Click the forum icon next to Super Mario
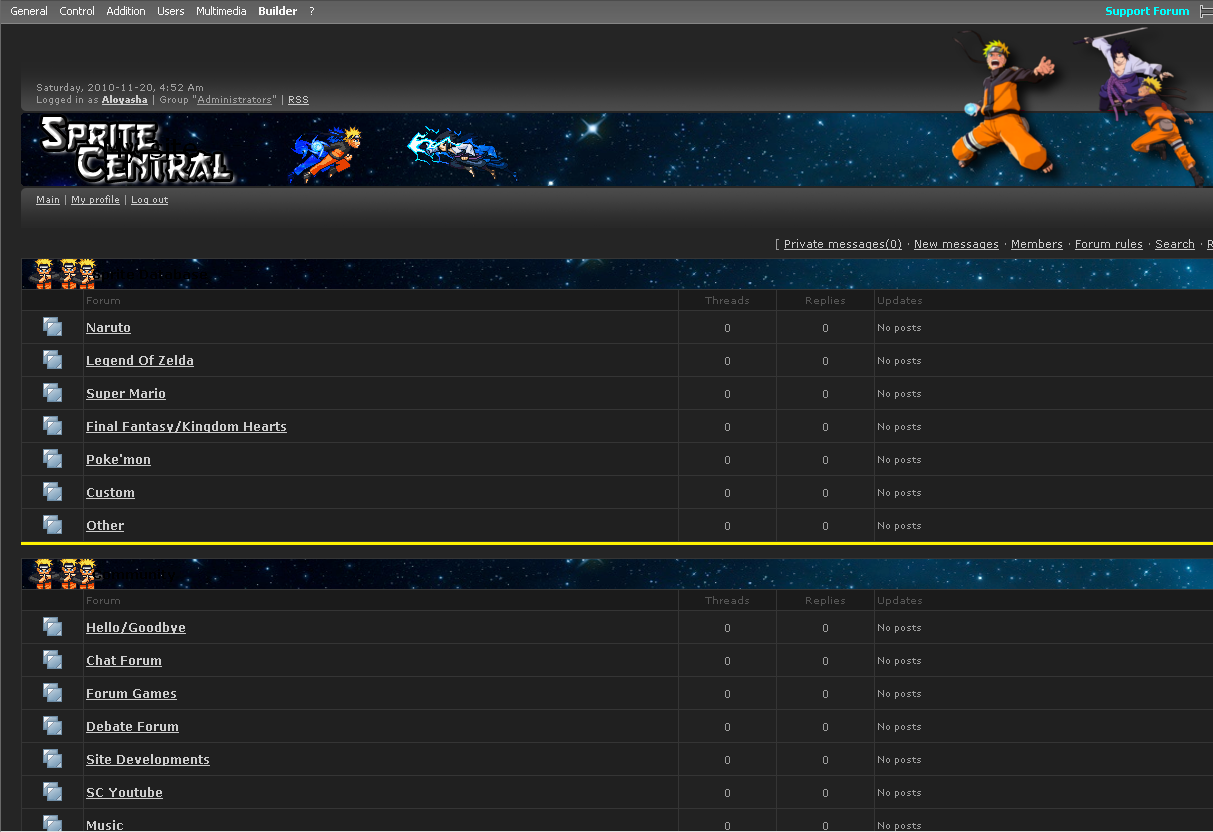The height and width of the screenshot is (832, 1213). click(x=52, y=393)
